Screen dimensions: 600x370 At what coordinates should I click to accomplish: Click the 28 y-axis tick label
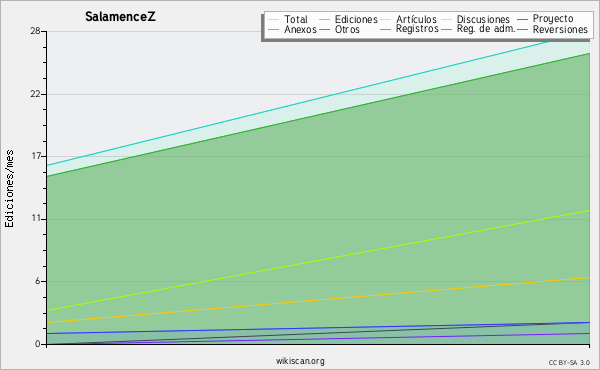point(36,31)
